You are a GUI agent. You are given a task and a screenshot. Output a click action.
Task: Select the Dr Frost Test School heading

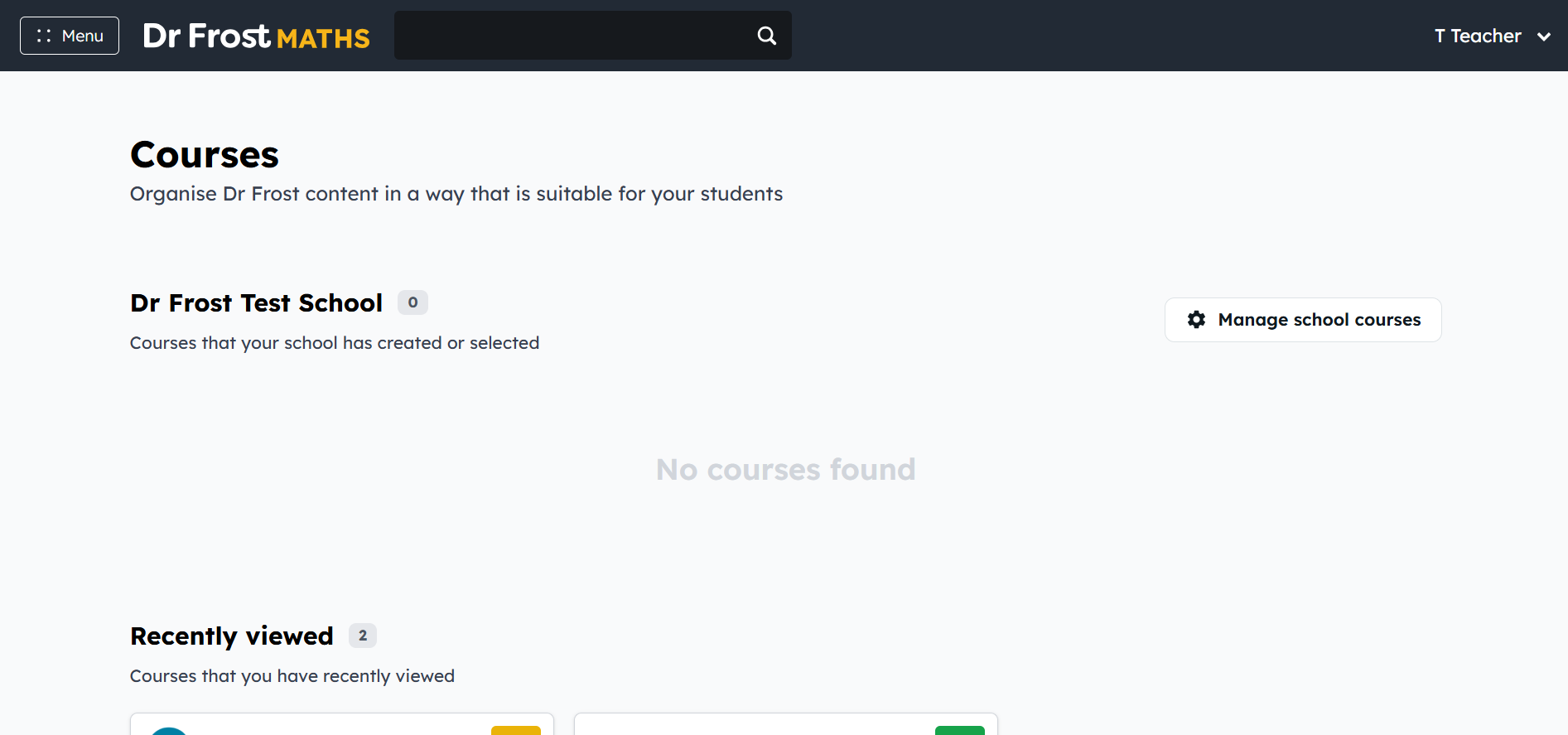pos(257,303)
